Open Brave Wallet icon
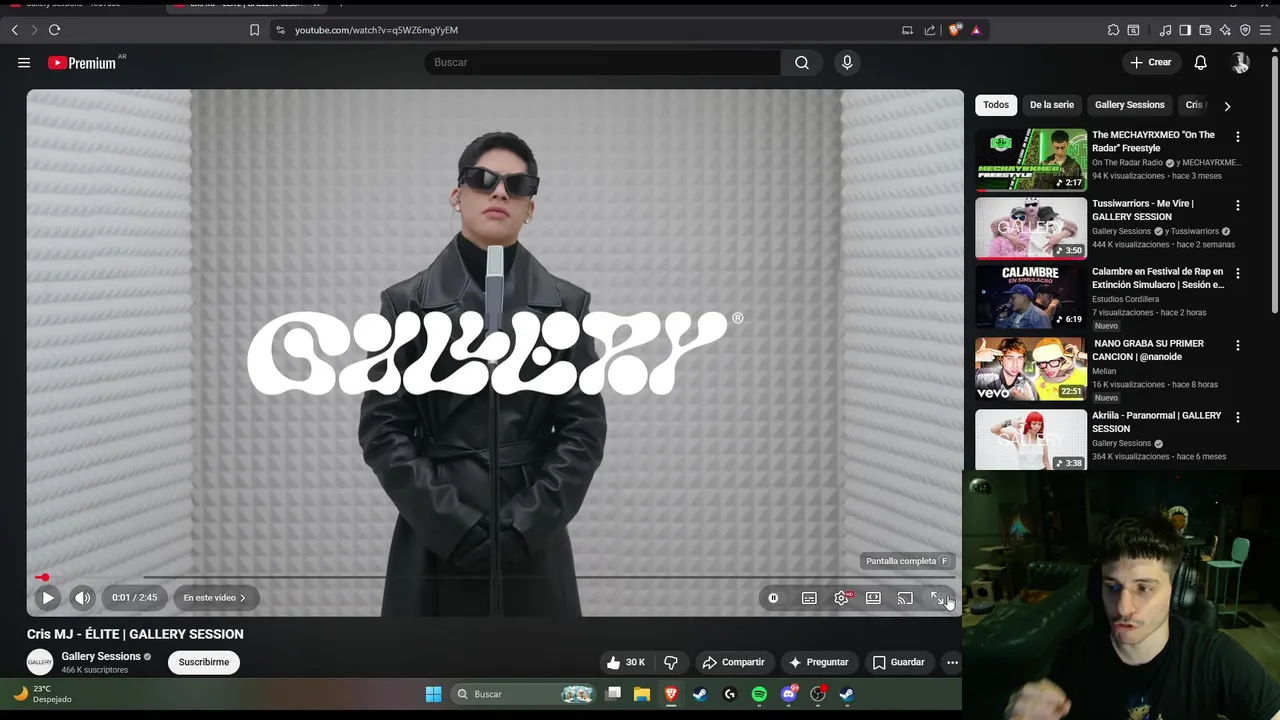The width and height of the screenshot is (1280, 720). tap(1205, 30)
